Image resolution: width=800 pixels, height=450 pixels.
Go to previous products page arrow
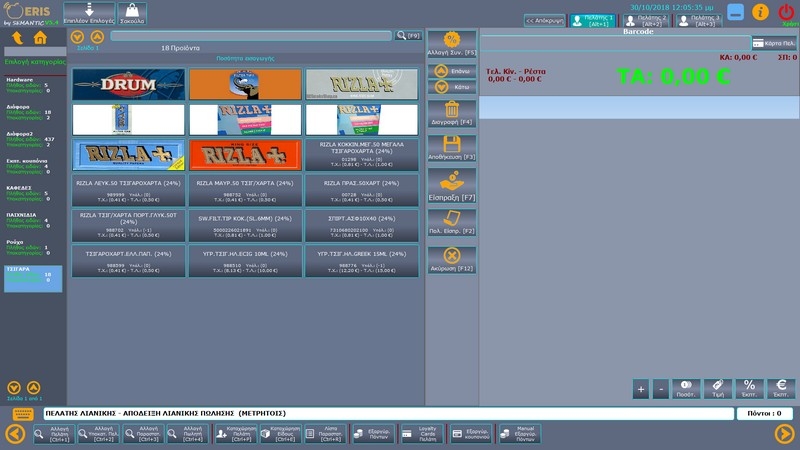[x=97, y=37]
